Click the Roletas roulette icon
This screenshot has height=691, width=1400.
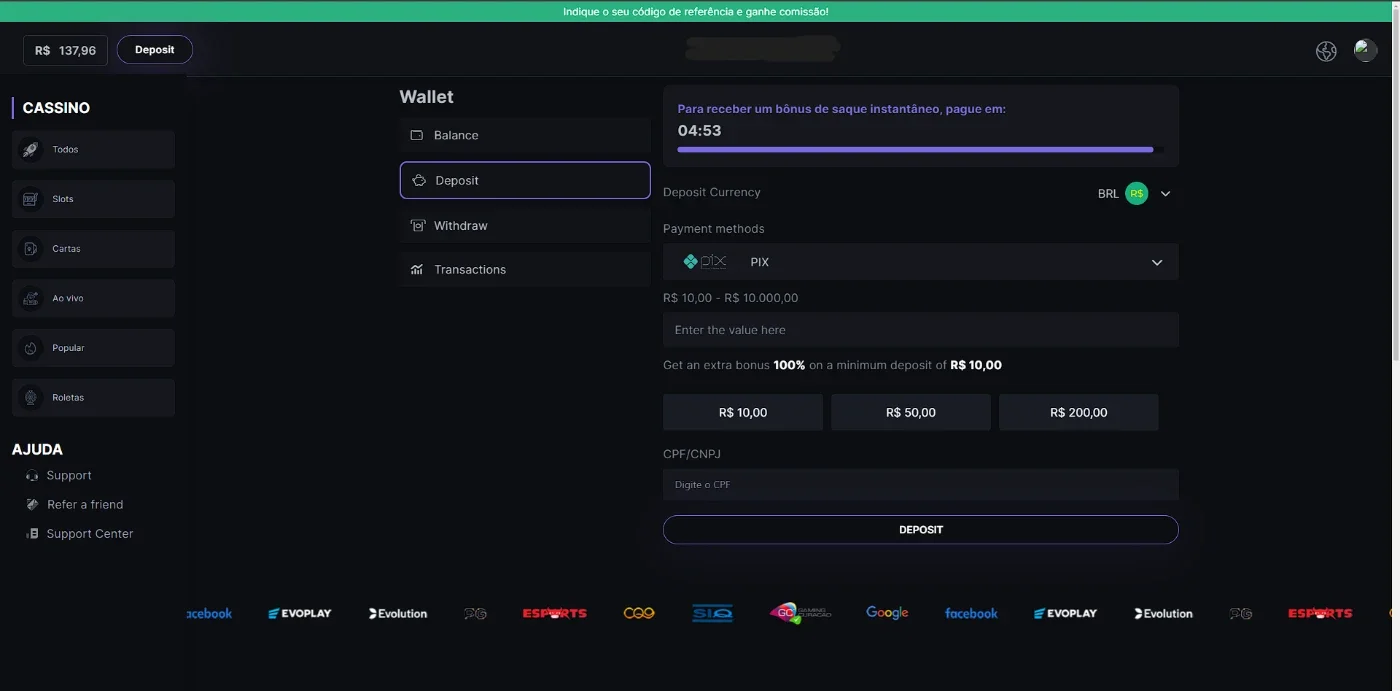pyautogui.click(x=30, y=398)
